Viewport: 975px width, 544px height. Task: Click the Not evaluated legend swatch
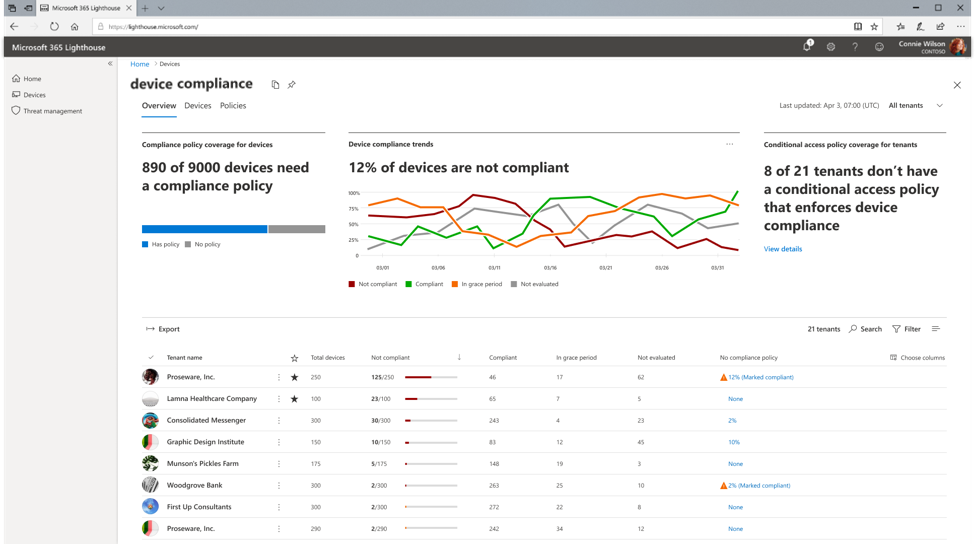(514, 284)
